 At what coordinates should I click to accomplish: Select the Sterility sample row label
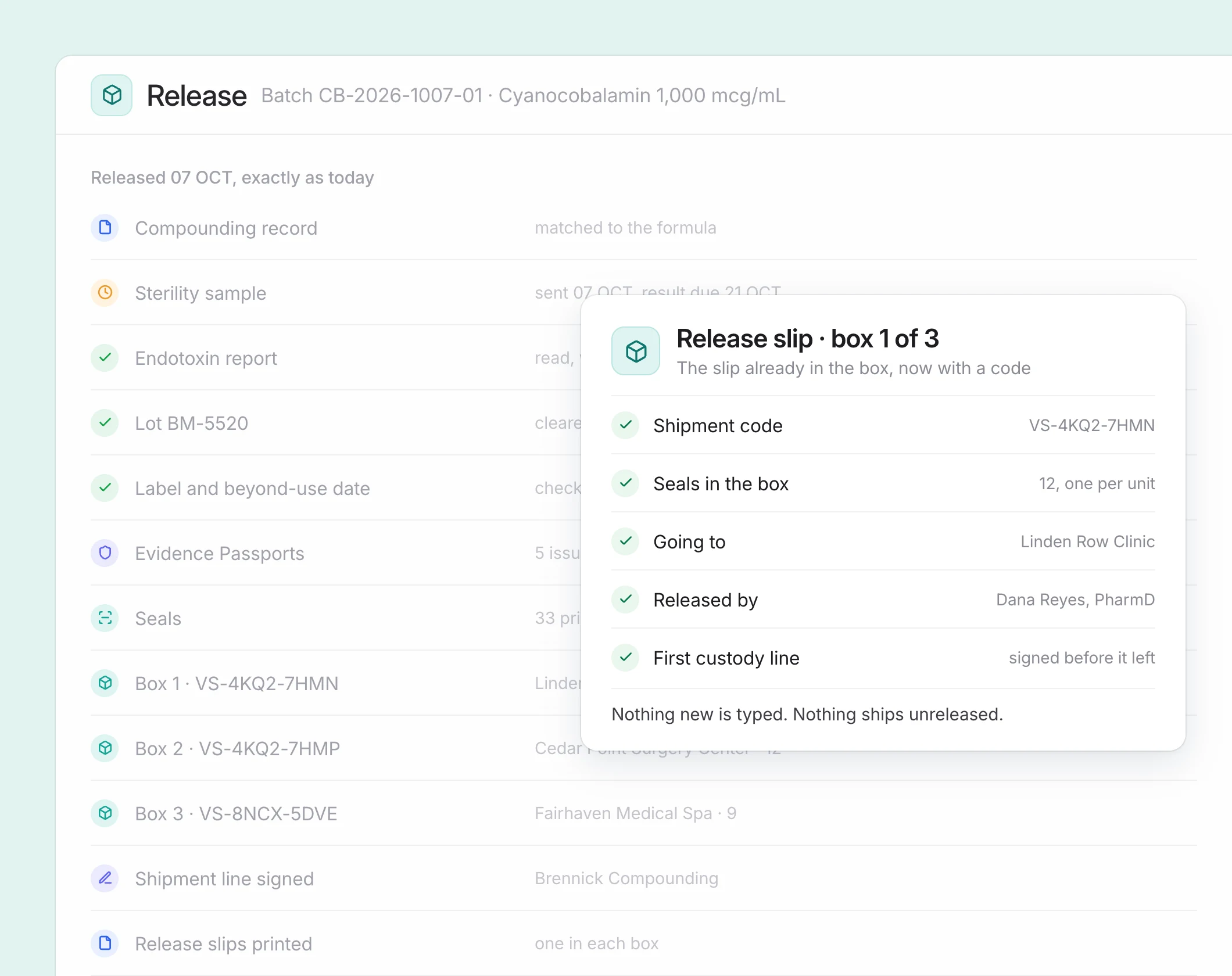(x=200, y=293)
